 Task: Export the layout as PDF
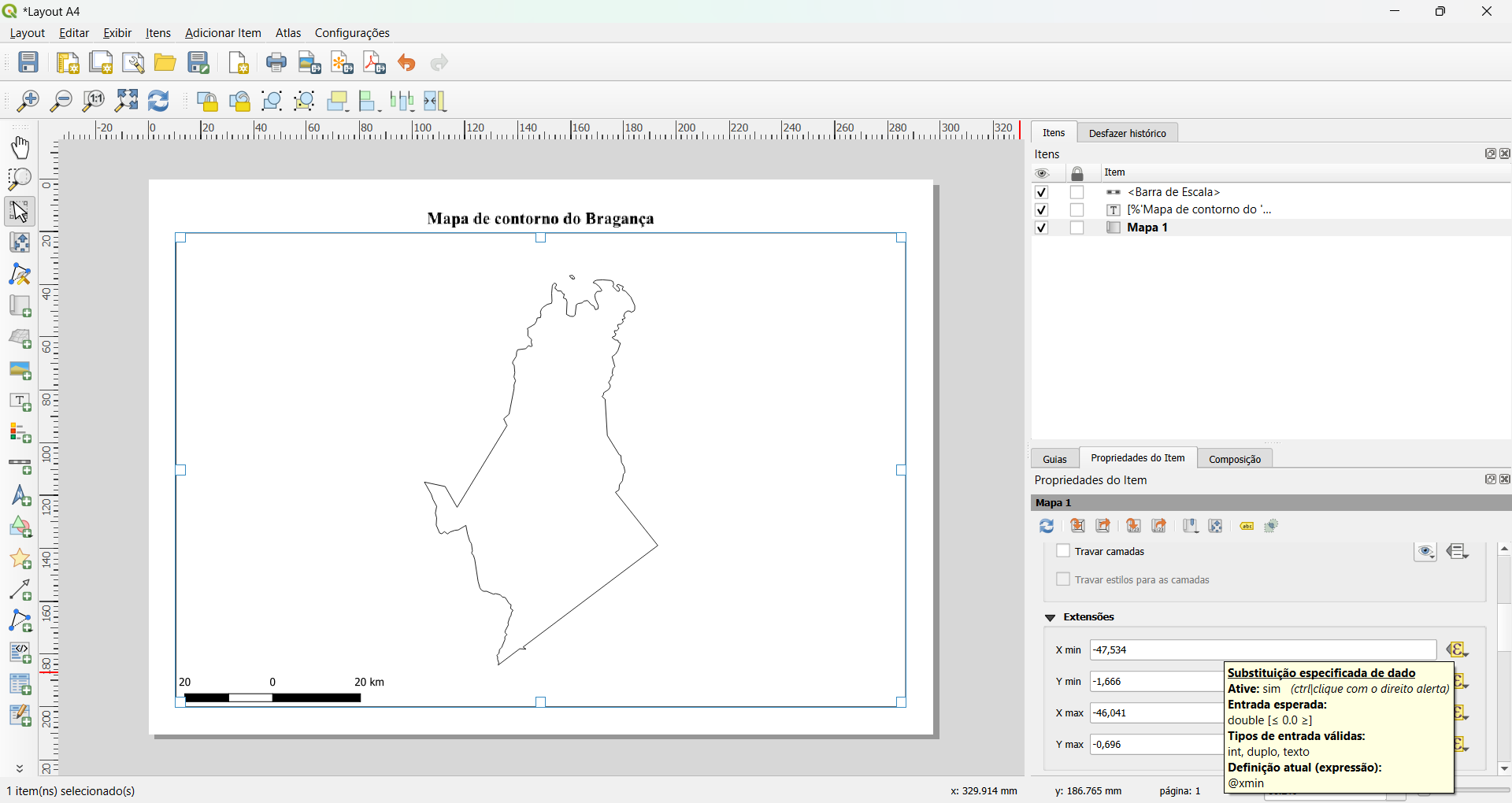373,62
